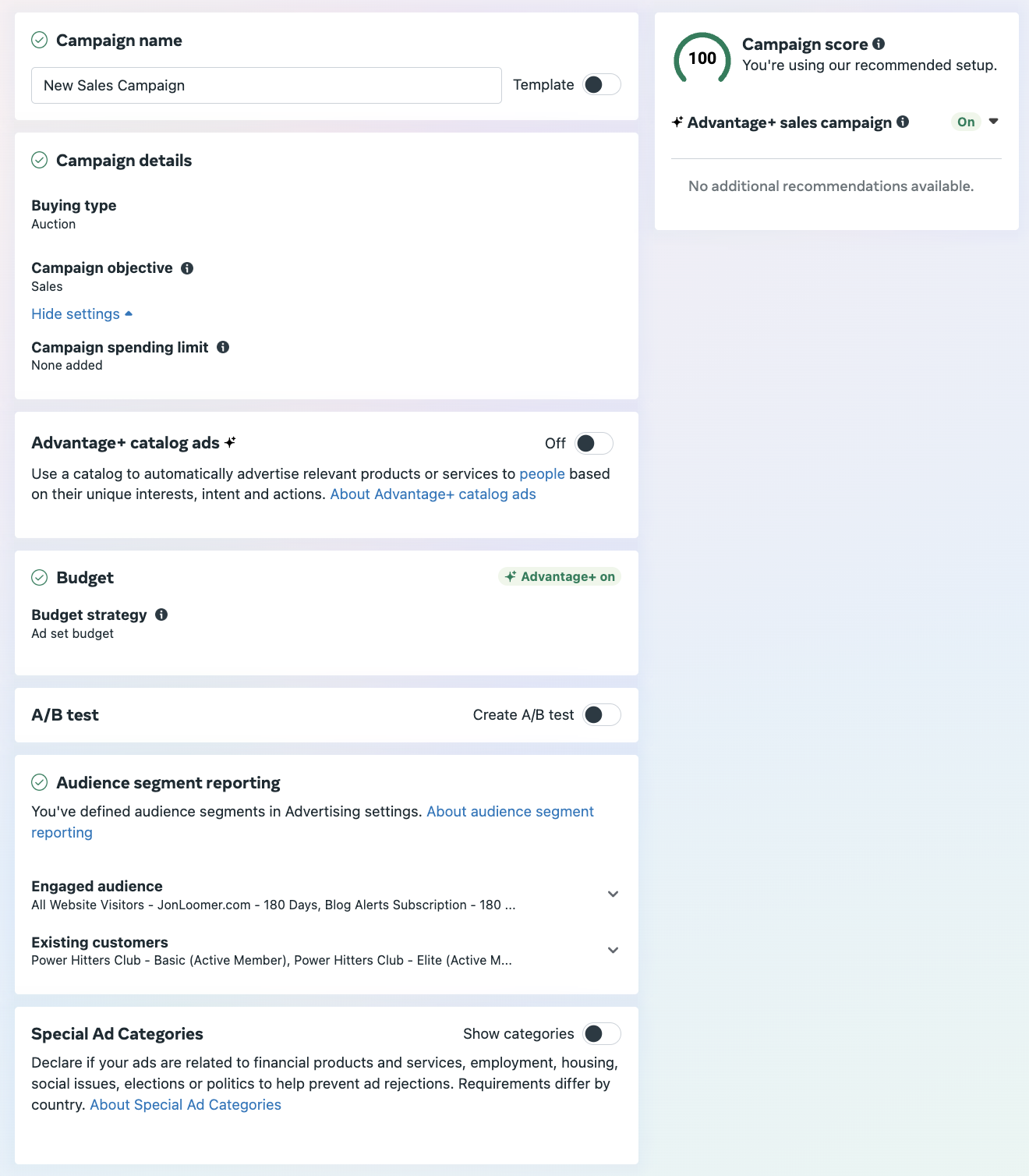1029x1176 pixels.
Task: Enable Advantage+ catalog ads toggle
Action: [594, 444]
